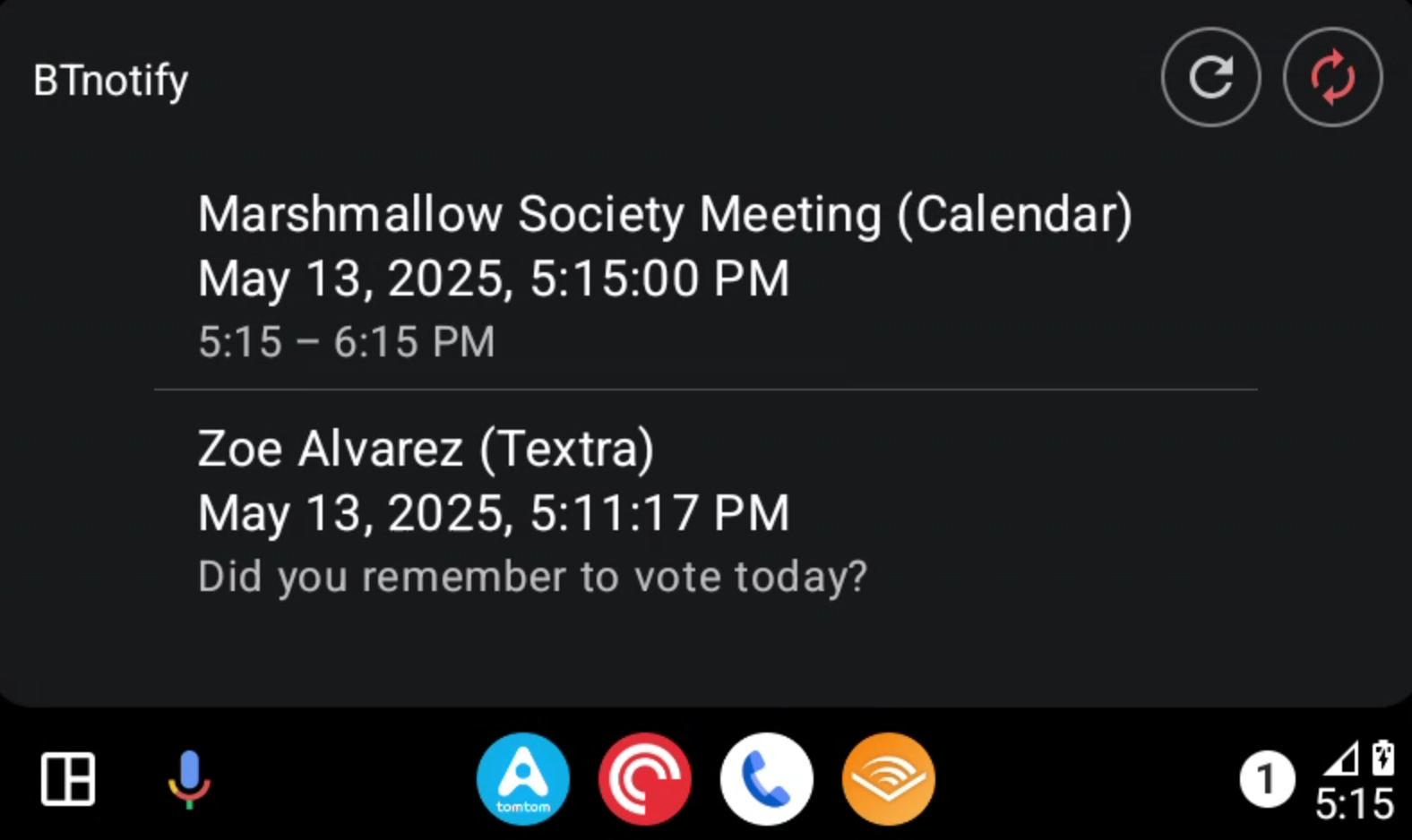Click the 5:15 – 6:15 PM event time

click(x=346, y=342)
